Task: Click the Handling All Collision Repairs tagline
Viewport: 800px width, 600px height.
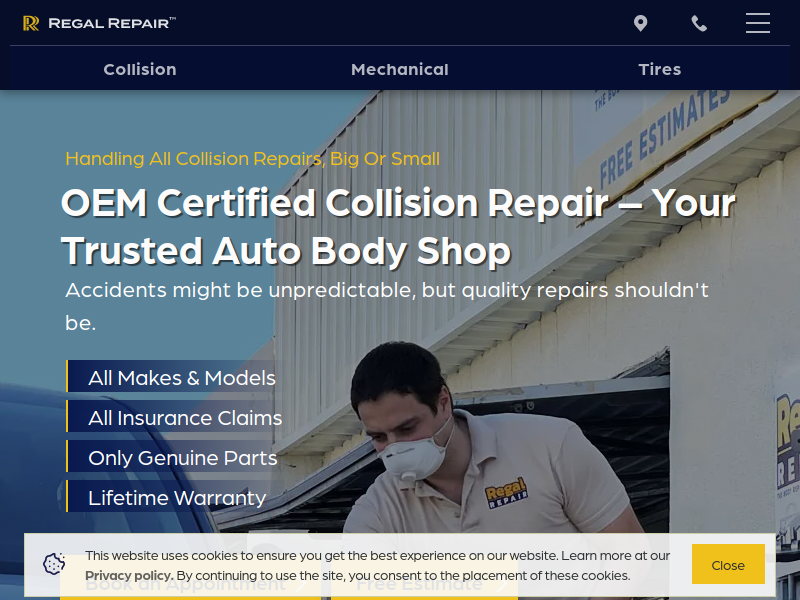Action: 253,159
